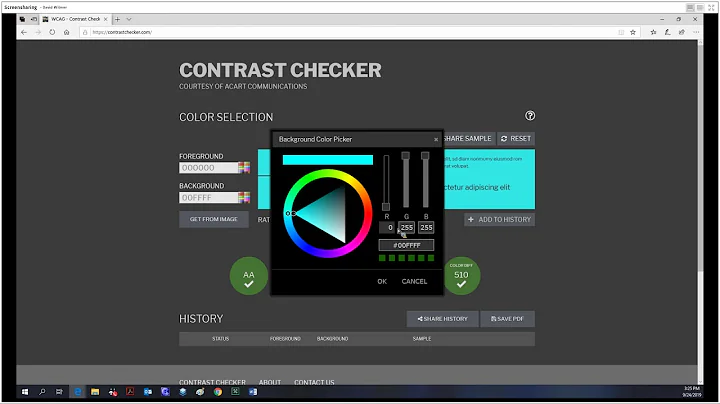Image resolution: width=720 pixels, height=404 pixels.
Task: Open Outlook from the taskbar
Action: [x=148, y=392]
